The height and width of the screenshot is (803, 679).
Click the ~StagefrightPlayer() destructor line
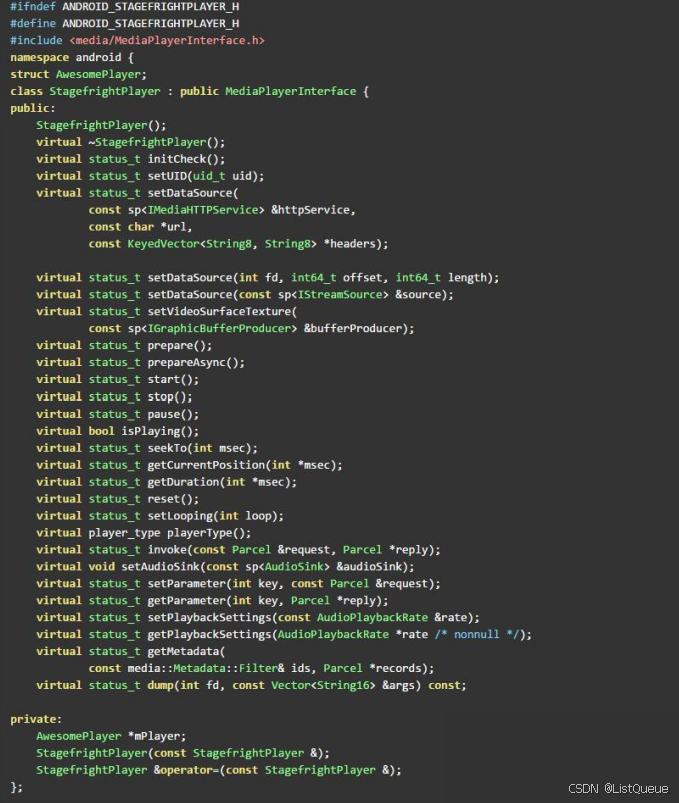pyautogui.click(x=131, y=142)
